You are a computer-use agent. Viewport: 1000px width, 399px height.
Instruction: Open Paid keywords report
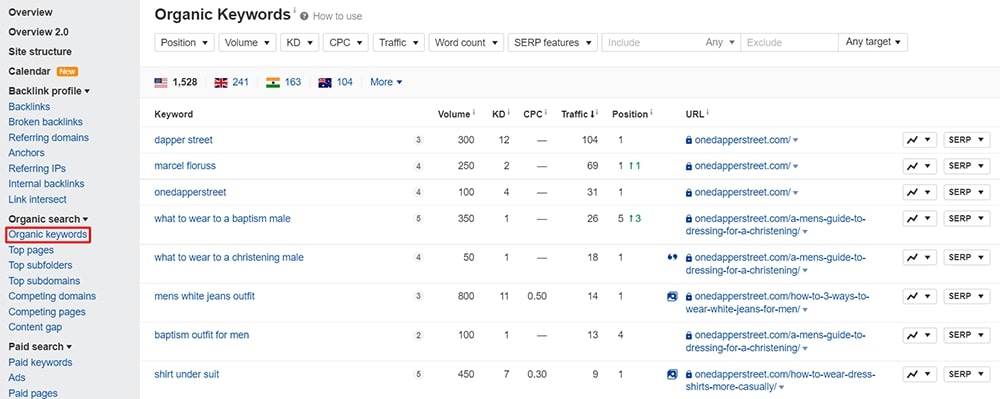(40, 363)
